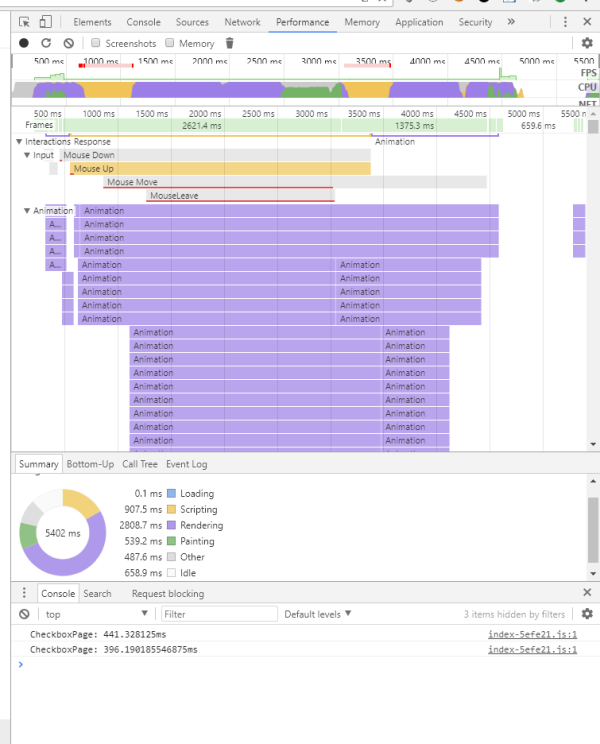
Task: Click the Rendering purple legend swatch
Action: pos(171,525)
